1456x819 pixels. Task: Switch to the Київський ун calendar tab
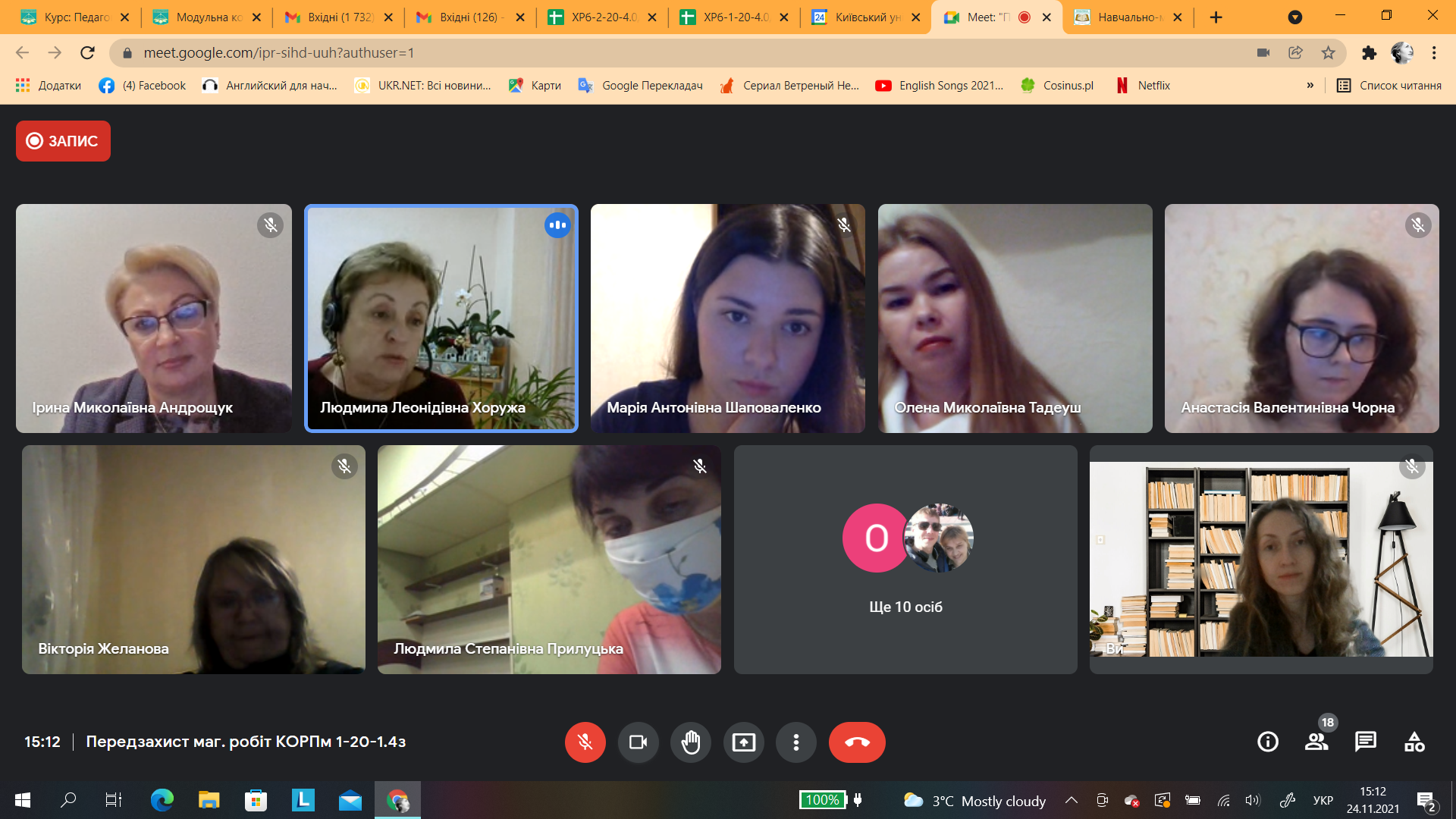(x=864, y=17)
